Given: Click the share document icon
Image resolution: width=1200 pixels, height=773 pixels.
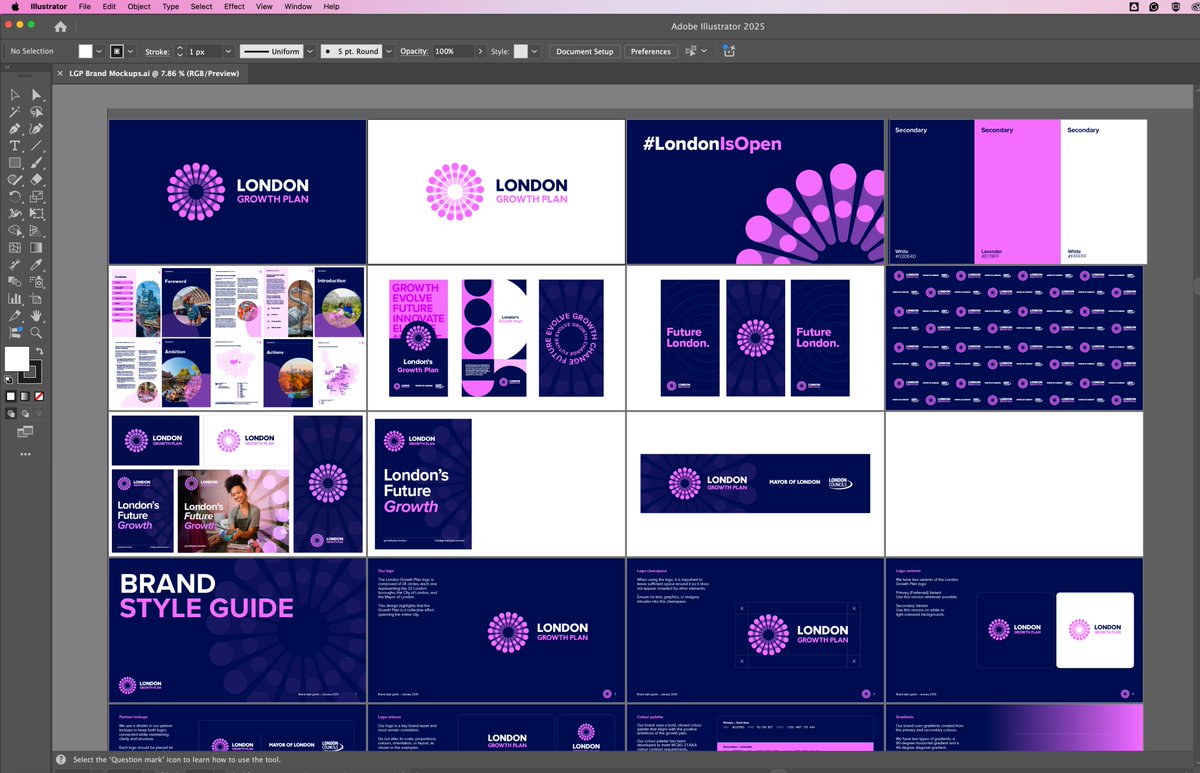Looking at the screenshot, I should pos(729,51).
